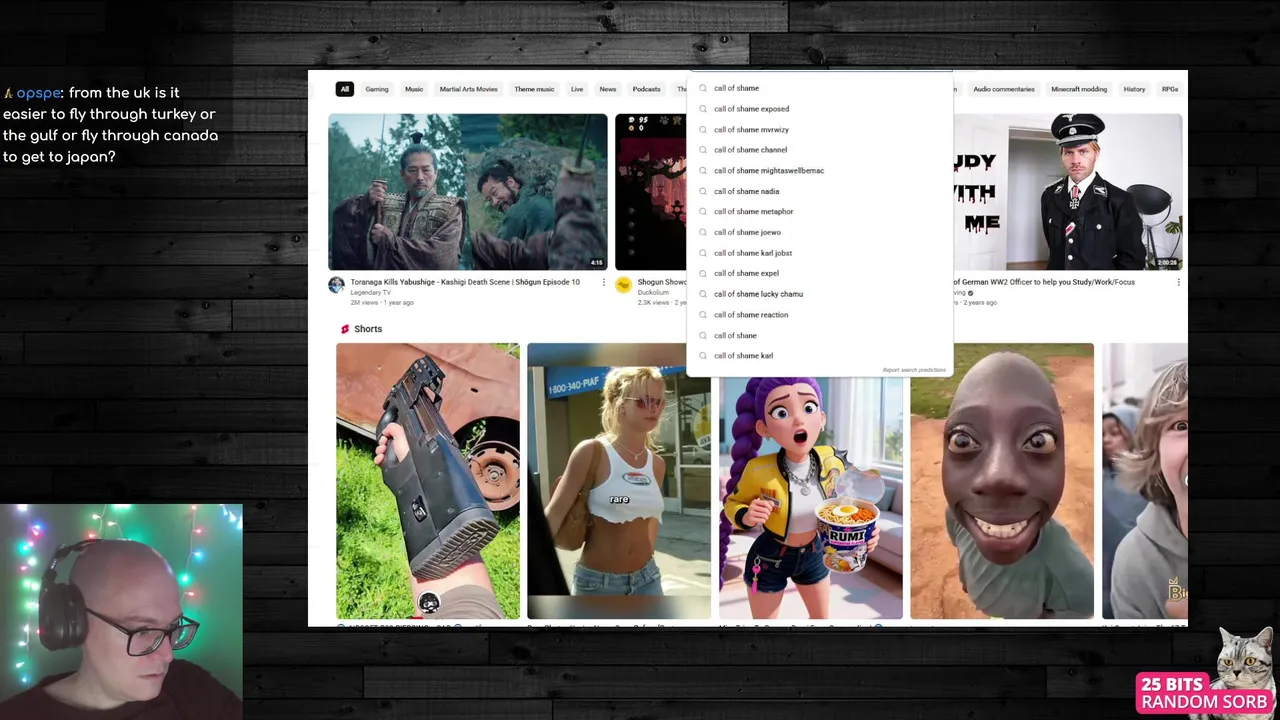Open Duckolium channel avatar icon
This screenshot has height=720, width=1280.
tap(623, 285)
